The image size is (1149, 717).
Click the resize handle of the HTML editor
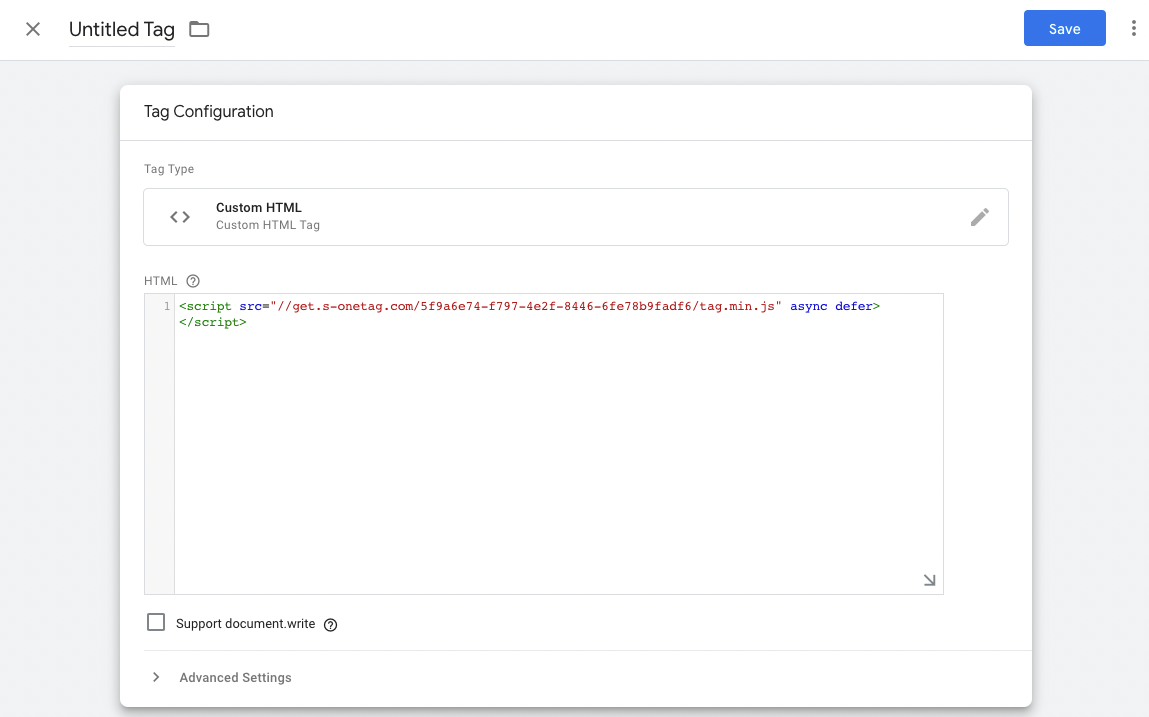(929, 580)
